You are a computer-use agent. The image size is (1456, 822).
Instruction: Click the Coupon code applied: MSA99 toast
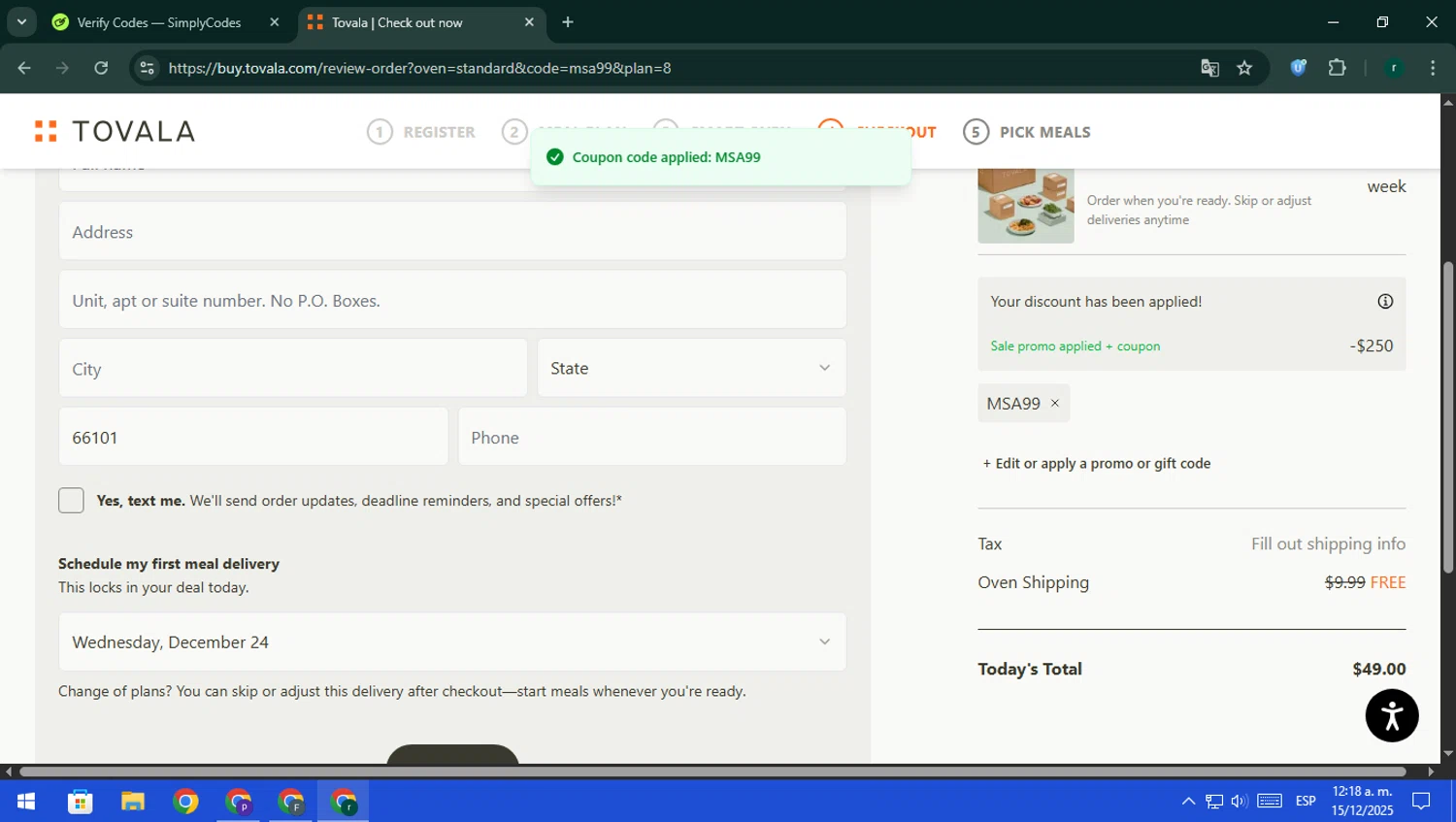[720, 157]
